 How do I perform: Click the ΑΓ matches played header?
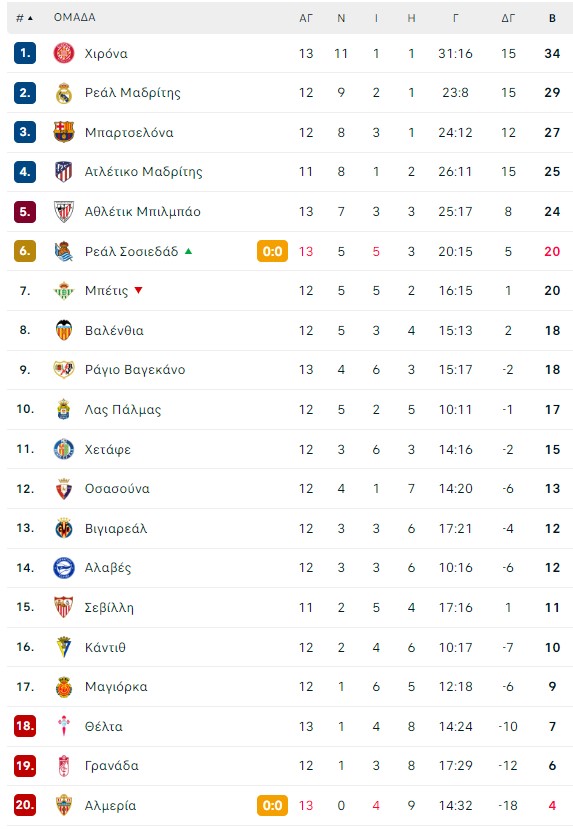[306, 18]
